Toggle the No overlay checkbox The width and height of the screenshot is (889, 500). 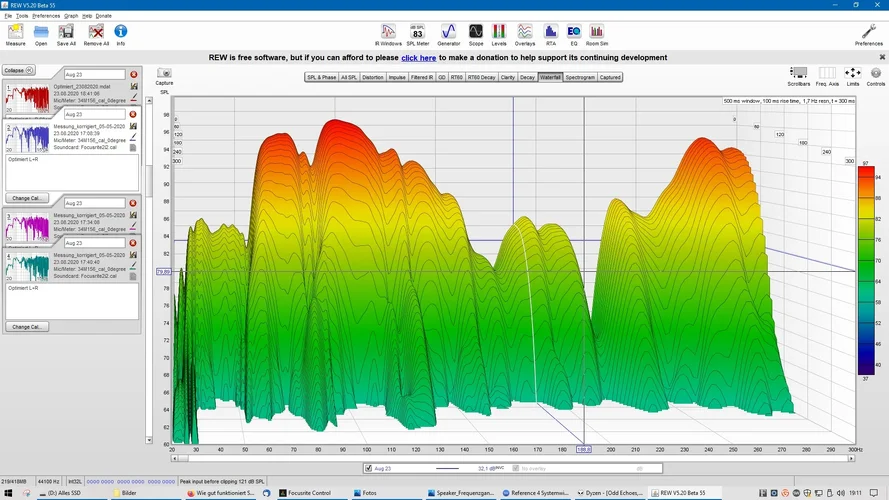pos(516,468)
